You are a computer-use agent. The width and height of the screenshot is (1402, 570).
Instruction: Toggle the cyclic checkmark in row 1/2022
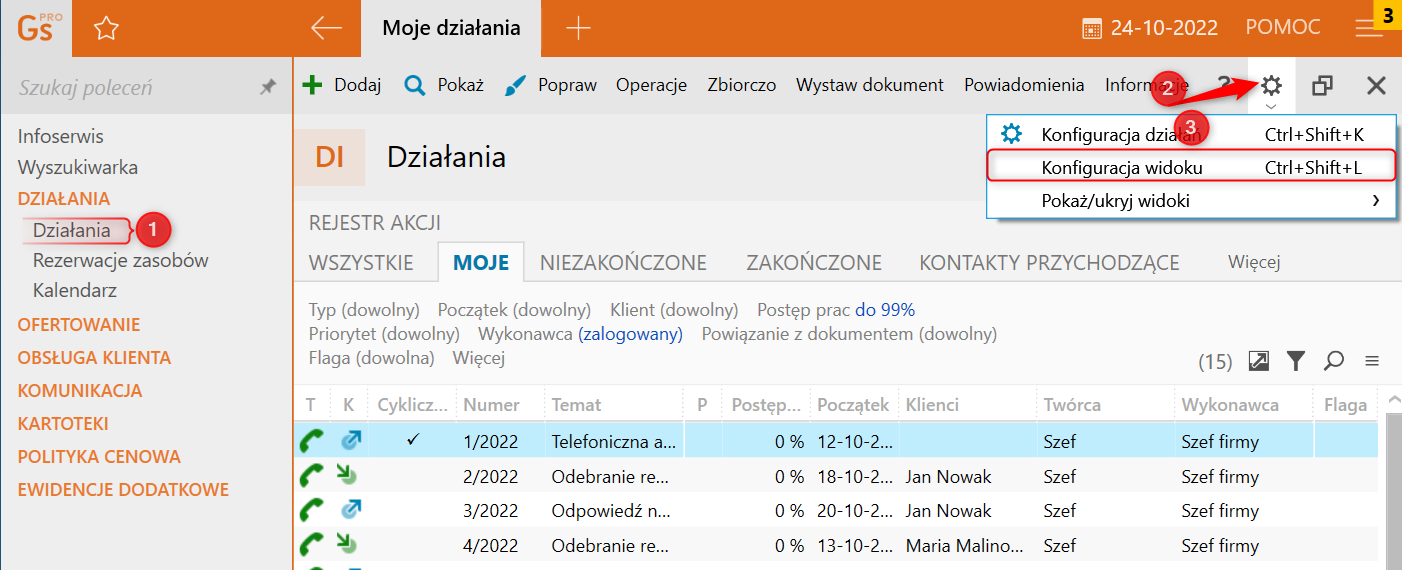(x=414, y=440)
